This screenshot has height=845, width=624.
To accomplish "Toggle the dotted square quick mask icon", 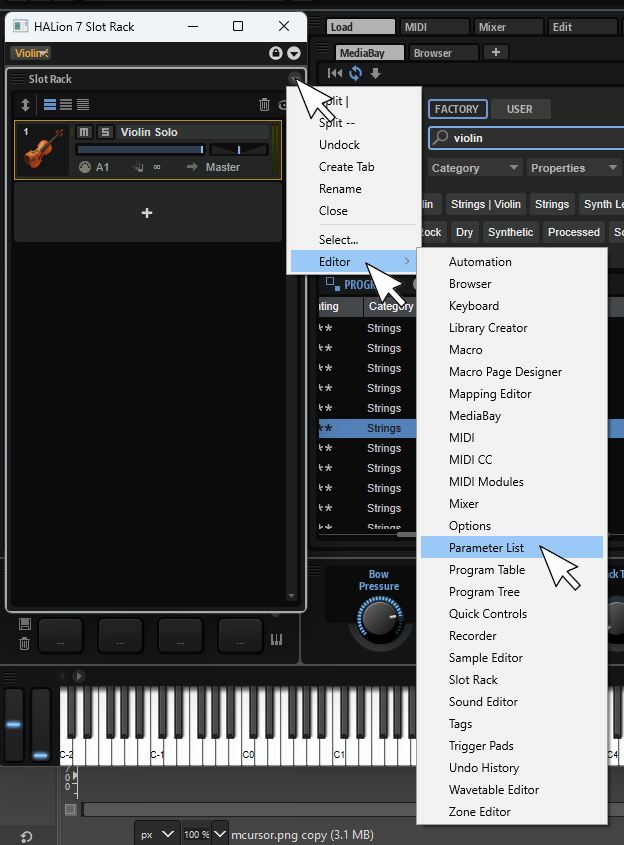I will (x=70, y=809).
